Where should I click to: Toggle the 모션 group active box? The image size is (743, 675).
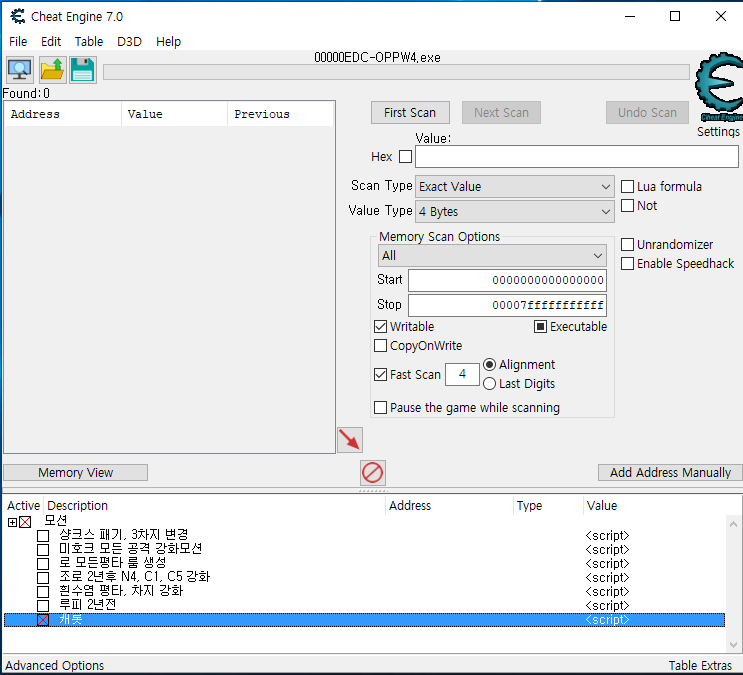tap(25, 522)
